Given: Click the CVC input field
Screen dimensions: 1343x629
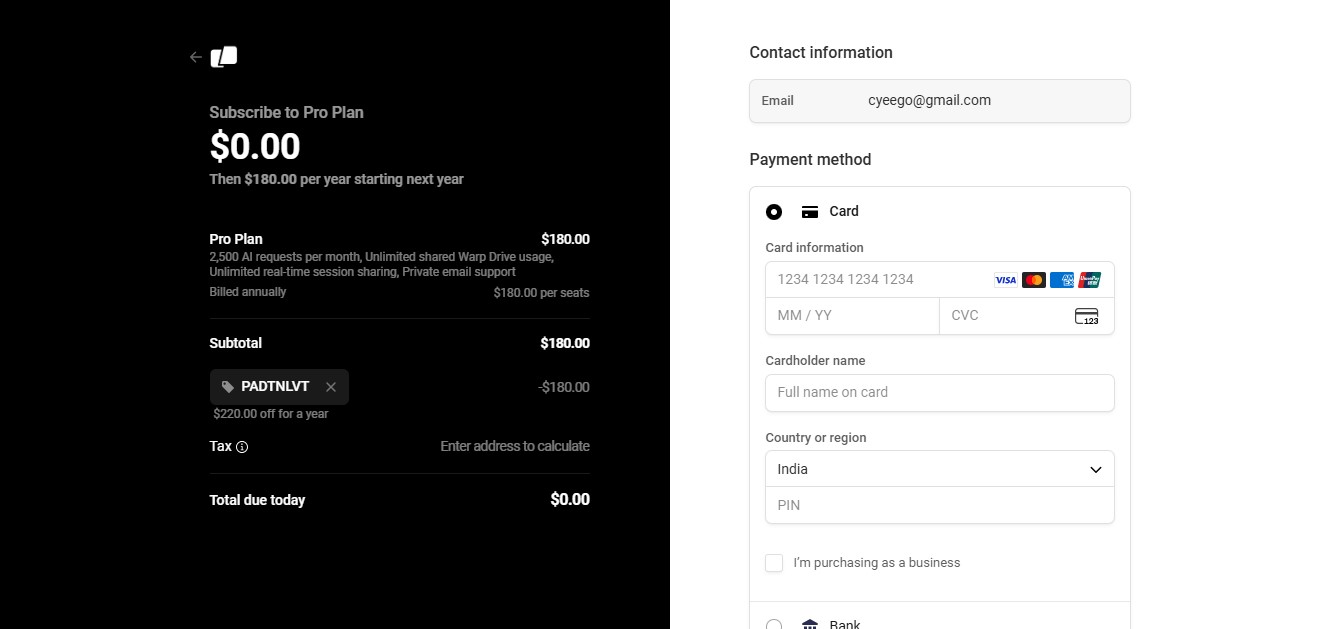Looking at the screenshot, I should [1005, 316].
